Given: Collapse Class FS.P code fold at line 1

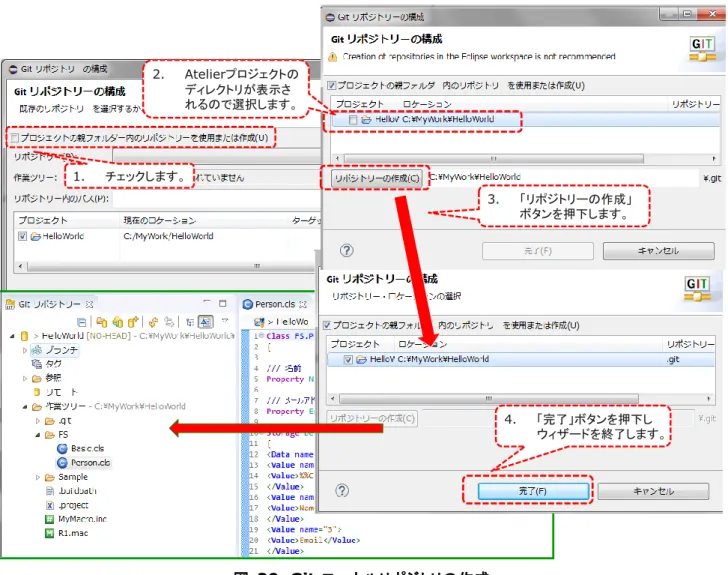Looking at the screenshot, I should (x=261, y=335).
